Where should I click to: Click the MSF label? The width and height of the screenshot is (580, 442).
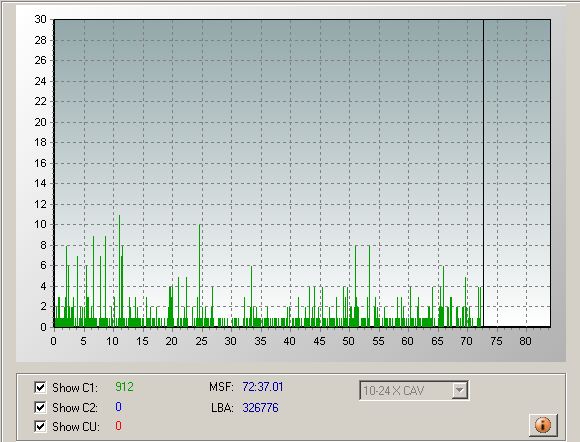[221, 387]
